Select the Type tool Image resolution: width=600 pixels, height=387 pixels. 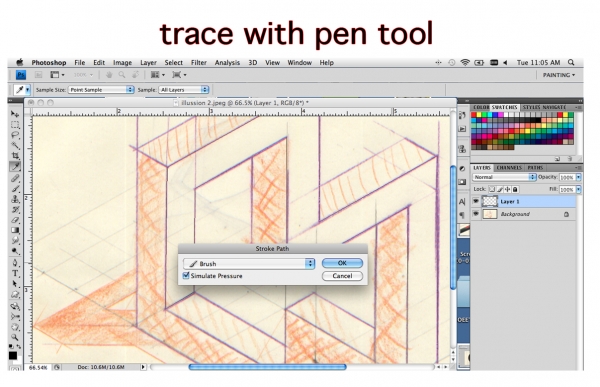(x=15, y=274)
